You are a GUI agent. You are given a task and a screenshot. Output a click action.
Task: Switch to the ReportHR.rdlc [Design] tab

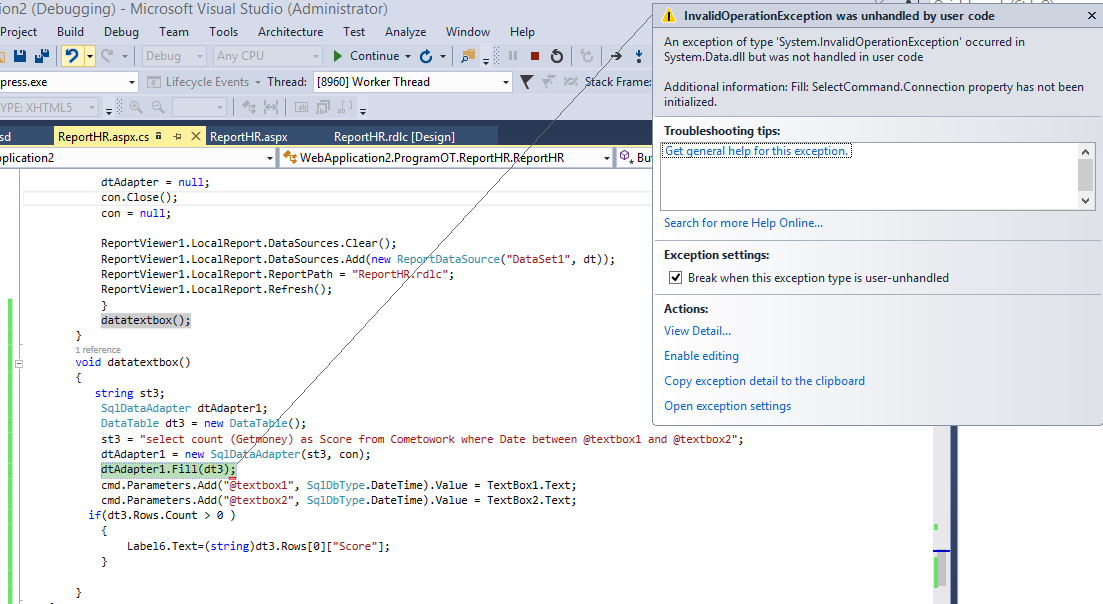coord(393,136)
